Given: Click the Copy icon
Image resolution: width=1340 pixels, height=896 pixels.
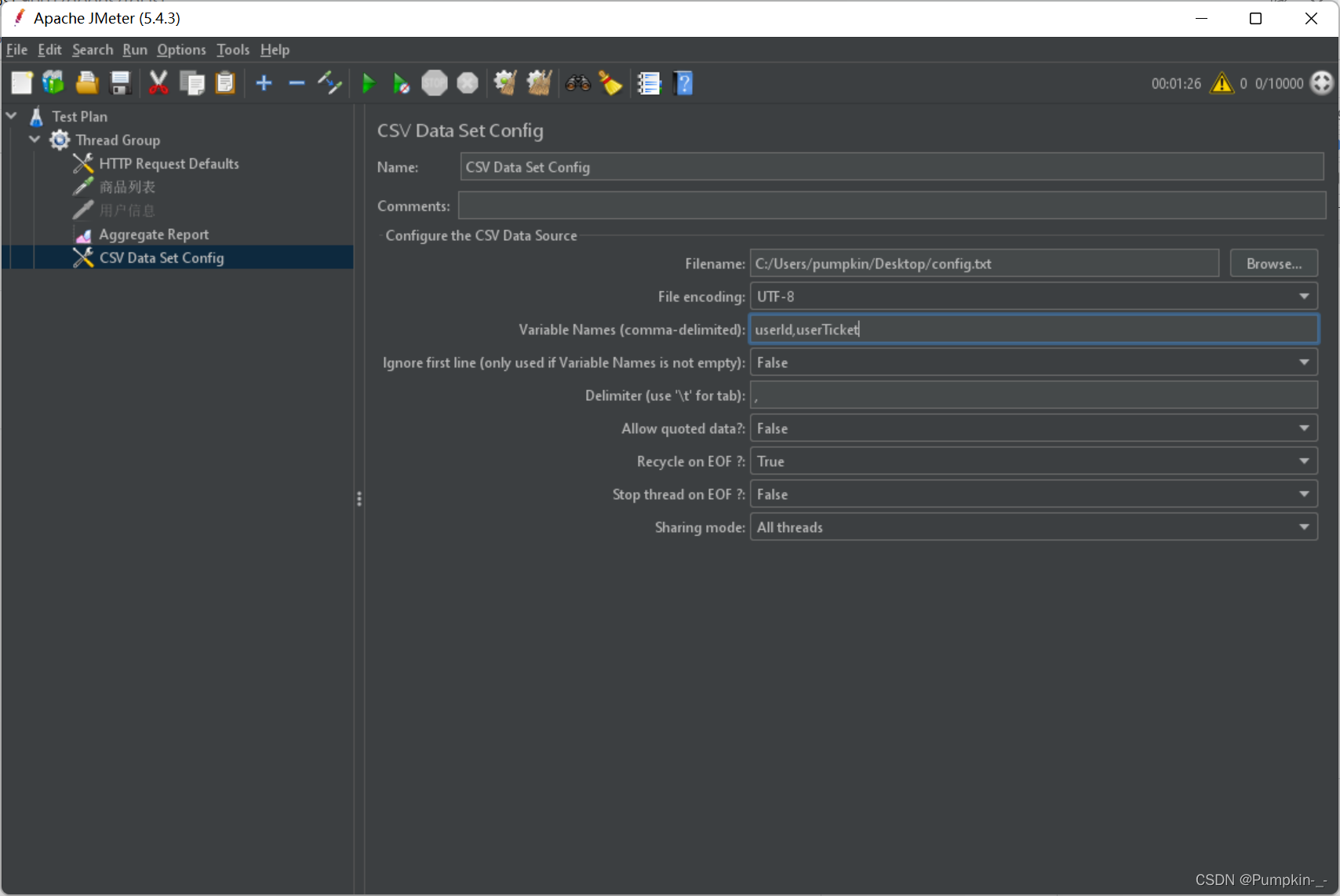Looking at the screenshot, I should point(191,83).
